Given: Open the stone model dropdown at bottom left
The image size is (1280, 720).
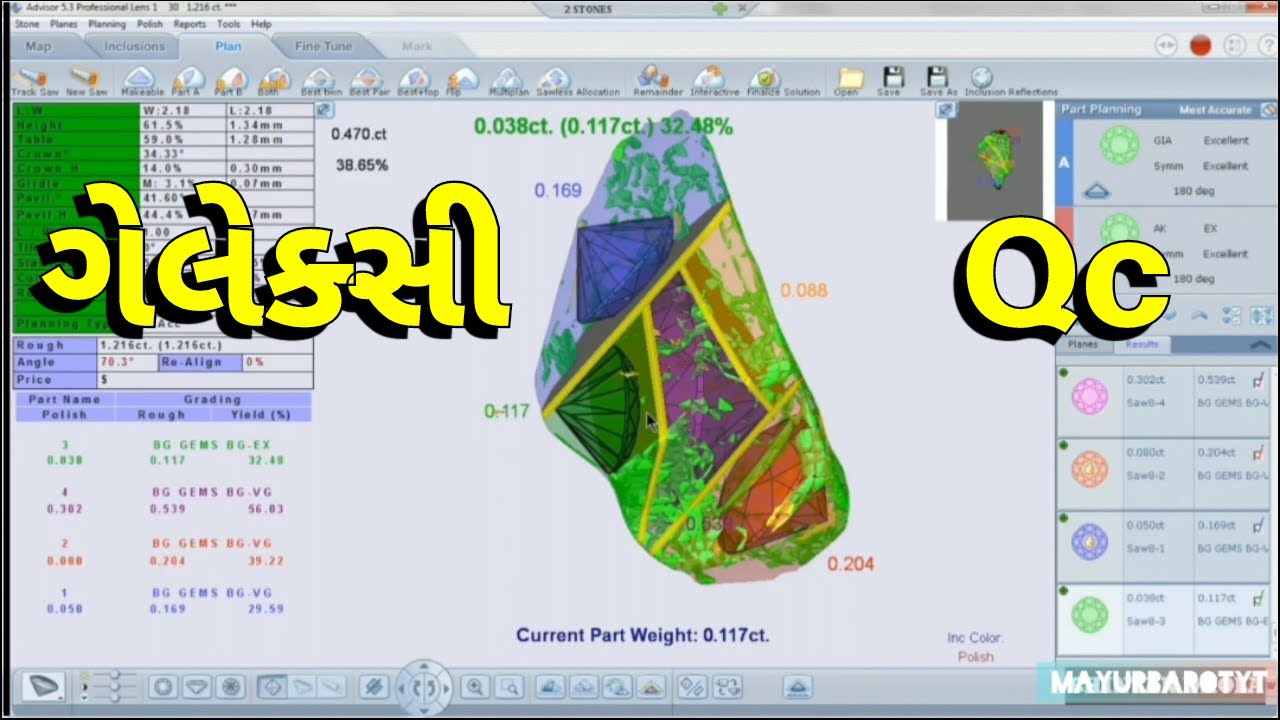Looking at the screenshot, I should pyautogui.click(x=43, y=687).
